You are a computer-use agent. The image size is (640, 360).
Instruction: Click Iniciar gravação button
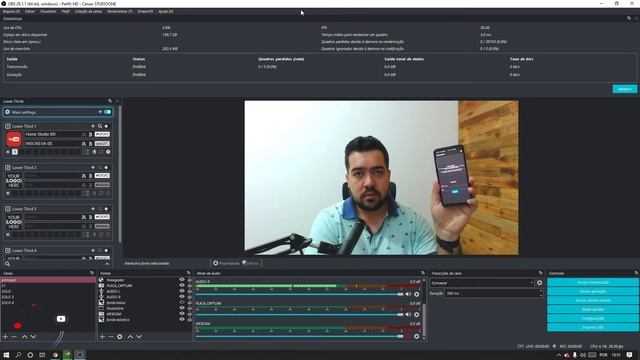point(593,291)
